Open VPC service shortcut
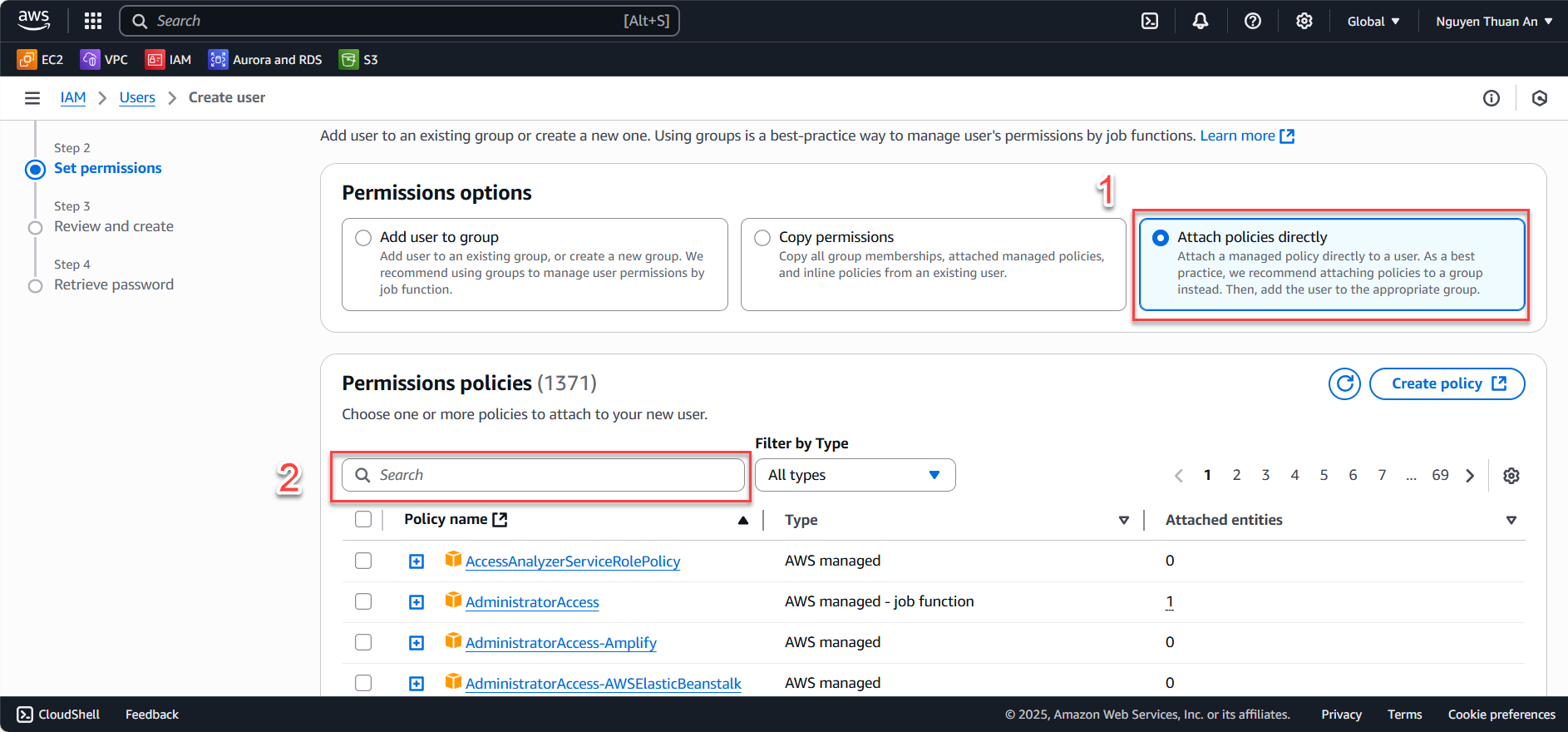This screenshot has height=732, width=1568. tap(104, 59)
